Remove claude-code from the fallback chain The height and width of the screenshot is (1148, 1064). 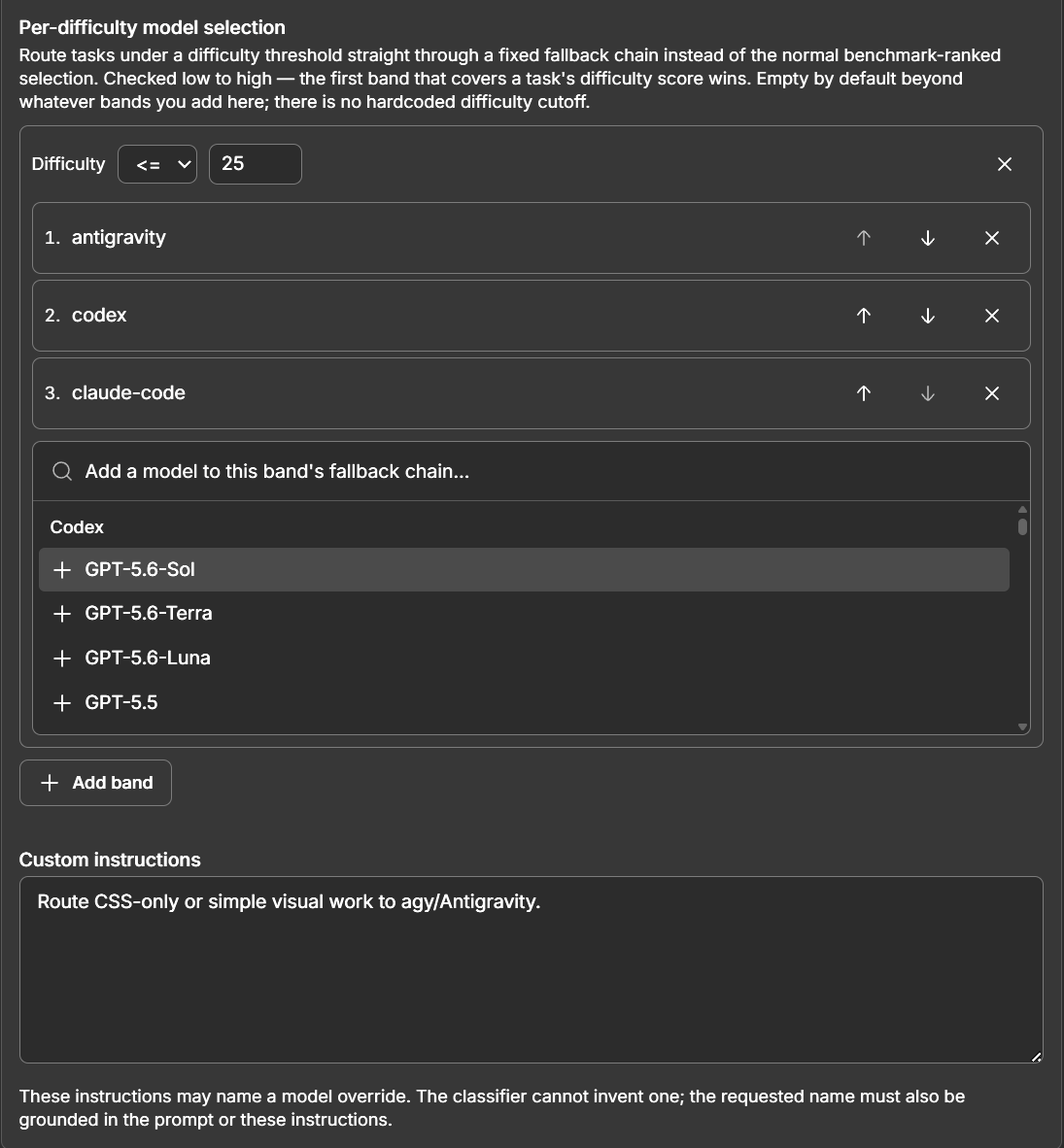991,393
